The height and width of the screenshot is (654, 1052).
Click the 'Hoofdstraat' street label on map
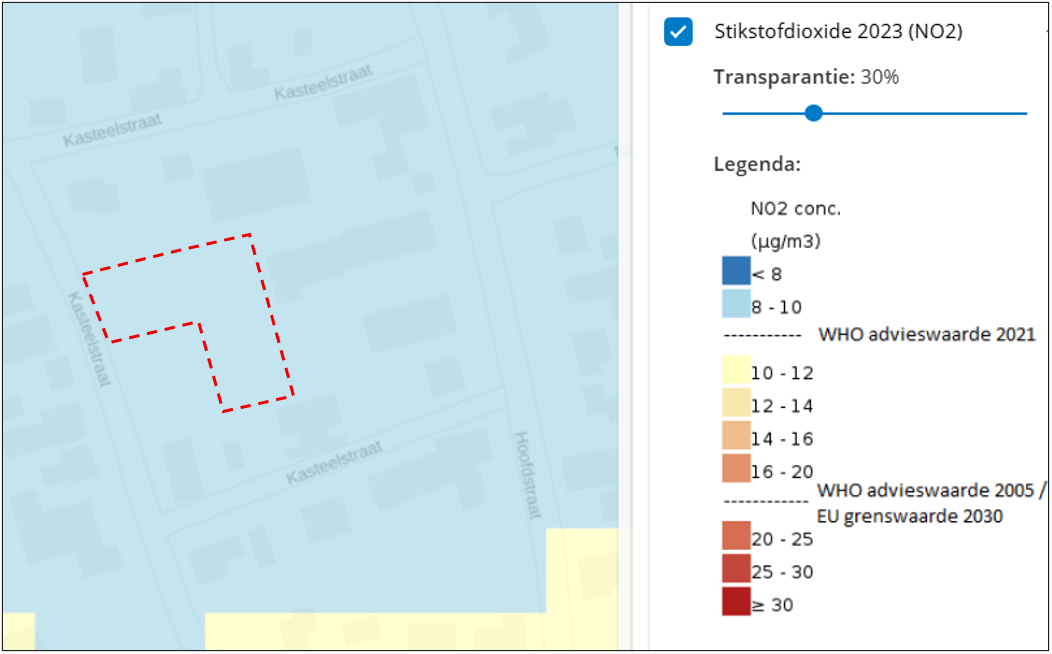(527, 475)
